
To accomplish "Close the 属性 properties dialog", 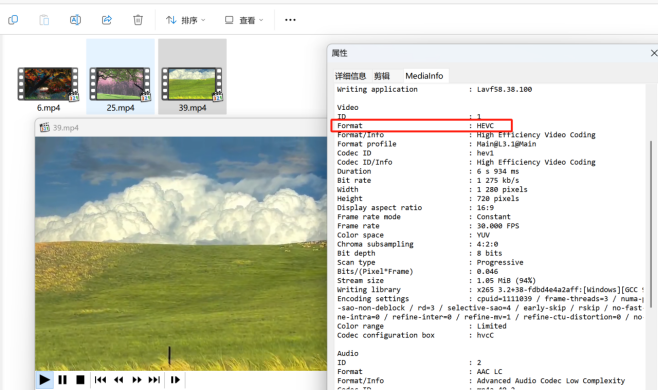I will (653, 53).
